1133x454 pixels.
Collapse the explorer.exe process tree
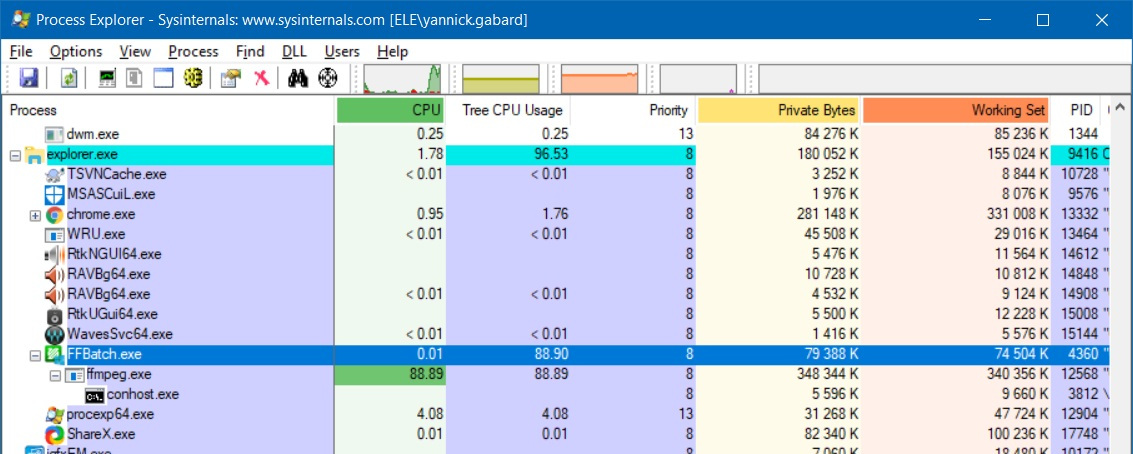[x=15, y=155]
